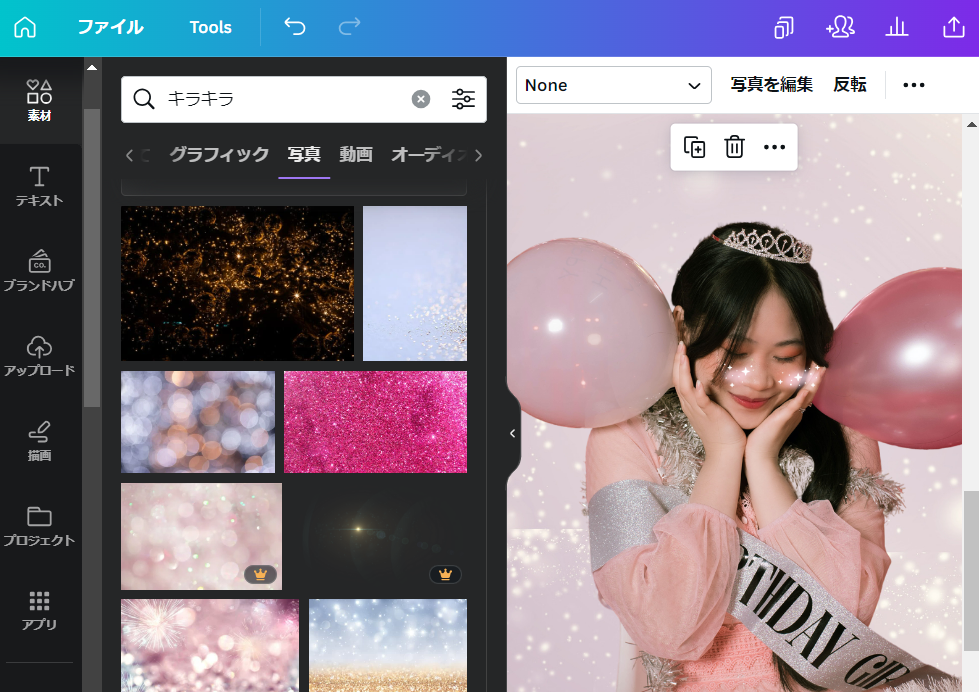Screen dimensions: 979x692
Task: Click the search magnifier icon
Action: pos(144,99)
